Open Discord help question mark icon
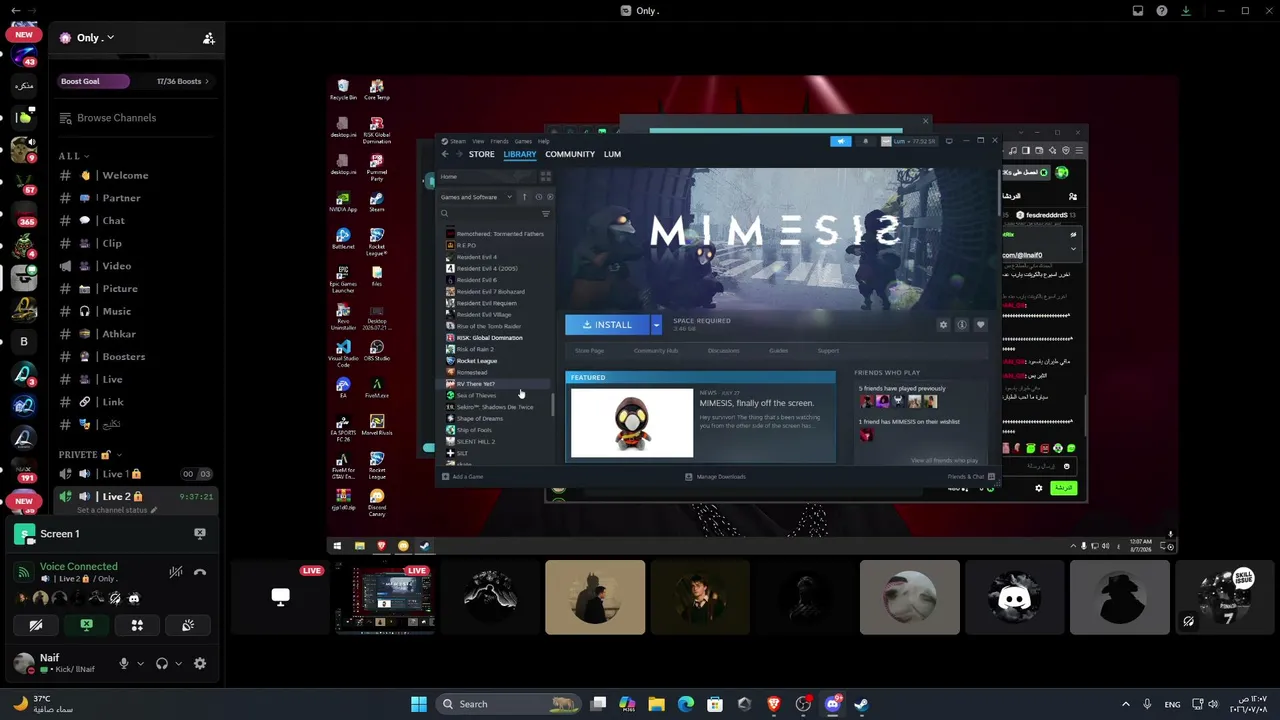The width and height of the screenshot is (1280, 720). 1161,11
